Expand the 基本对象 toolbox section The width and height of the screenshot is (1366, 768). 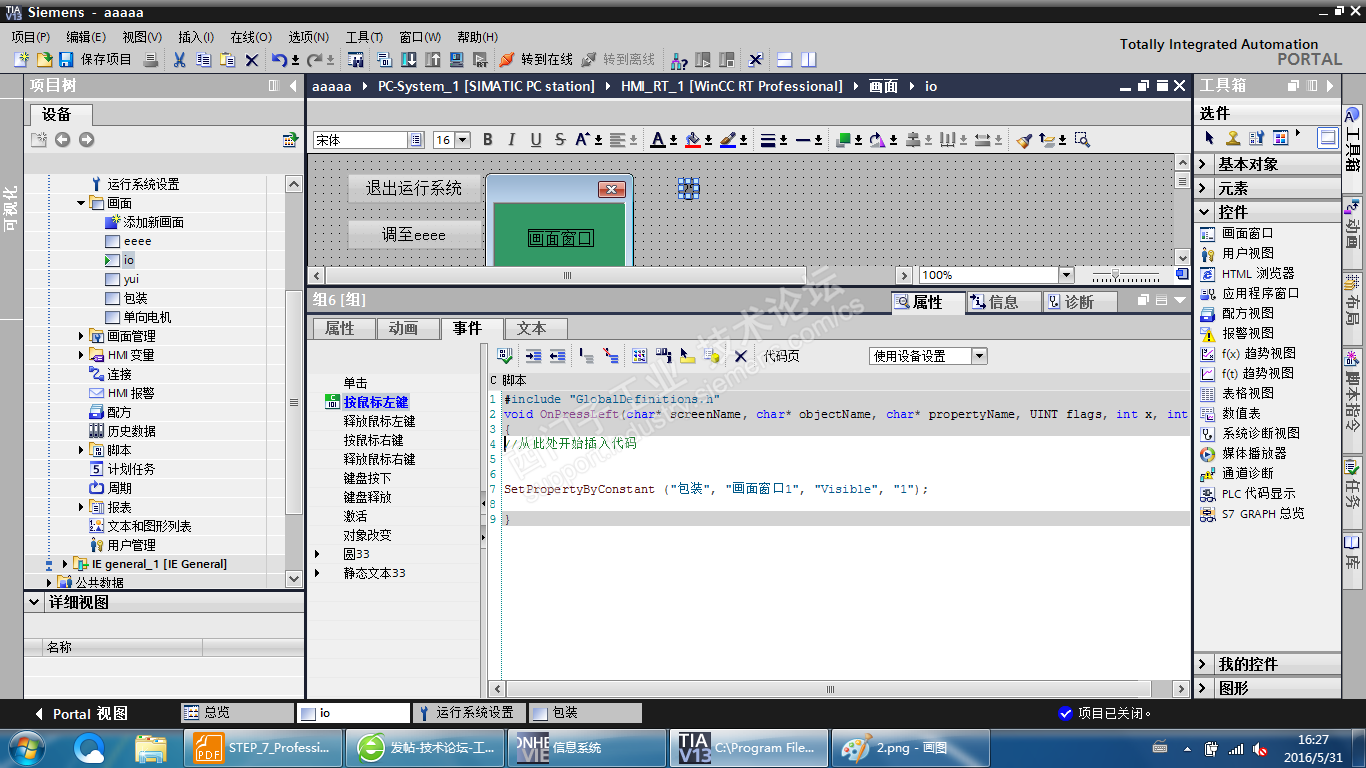[1203, 164]
